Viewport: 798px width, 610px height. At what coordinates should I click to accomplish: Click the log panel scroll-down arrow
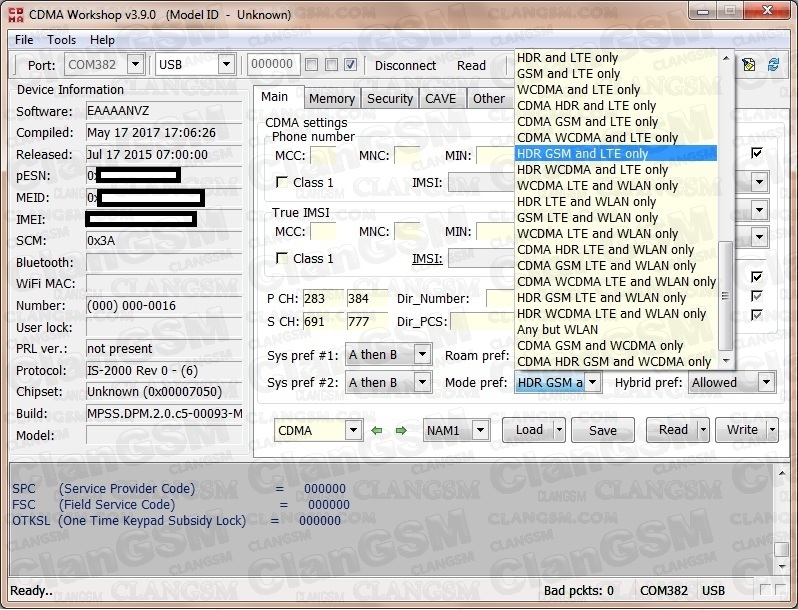point(782,566)
